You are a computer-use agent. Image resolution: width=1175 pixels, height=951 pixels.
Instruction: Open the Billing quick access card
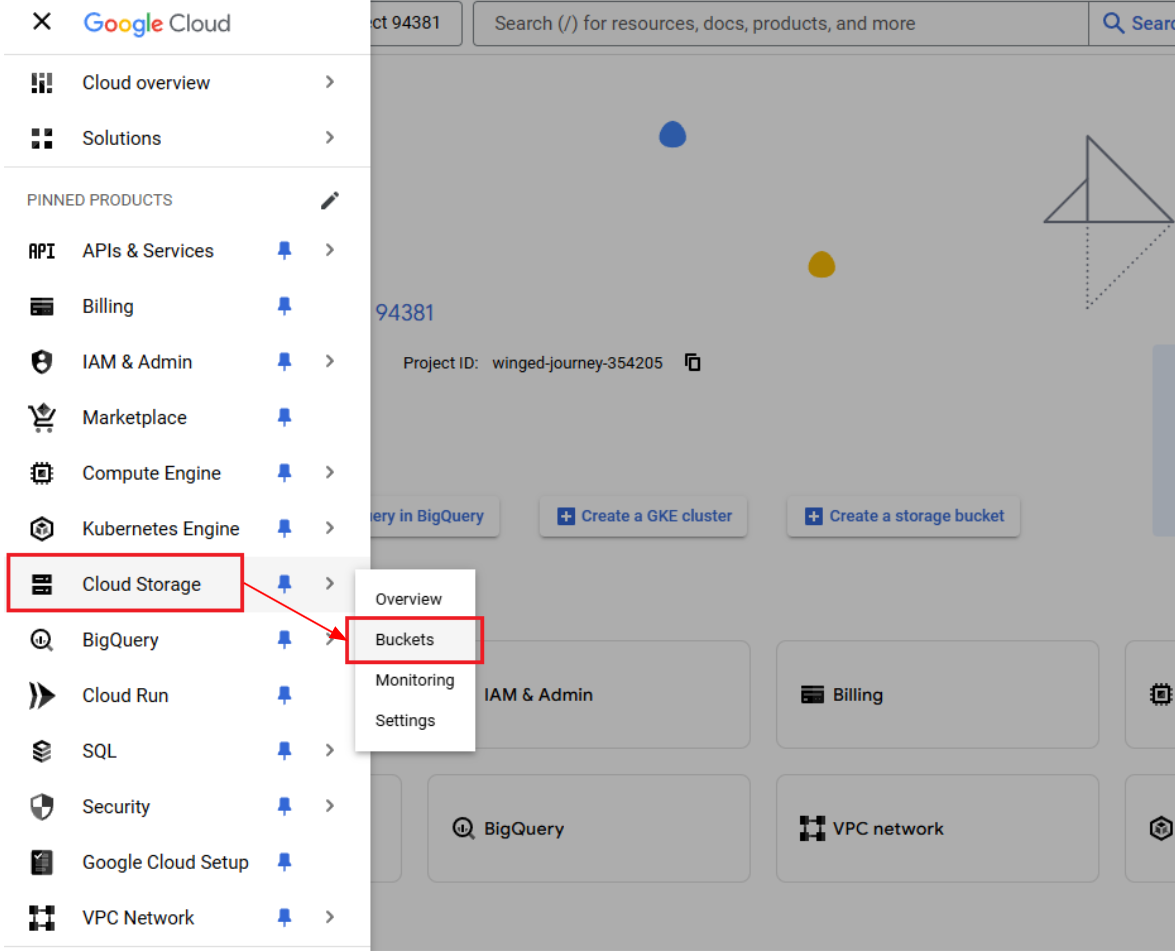point(937,695)
